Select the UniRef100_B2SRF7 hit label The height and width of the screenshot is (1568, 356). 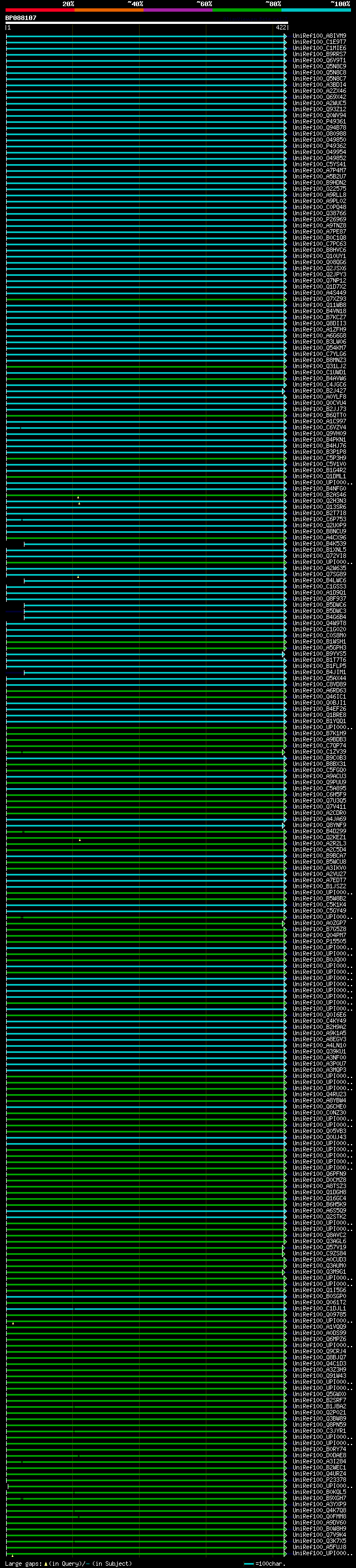319,1401
